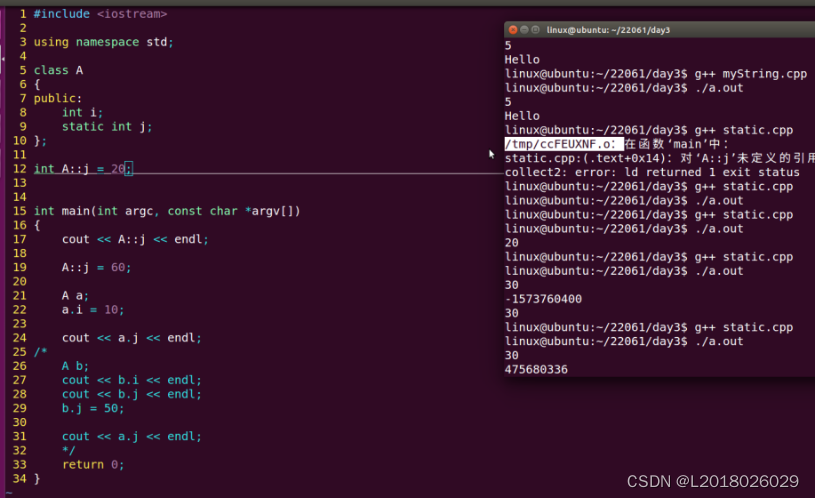Click the main function signature on line 15
815x498 pixels.
(167, 211)
